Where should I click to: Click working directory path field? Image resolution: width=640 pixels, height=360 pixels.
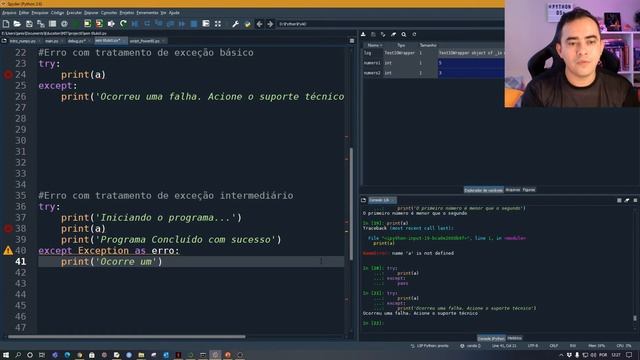point(390,24)
